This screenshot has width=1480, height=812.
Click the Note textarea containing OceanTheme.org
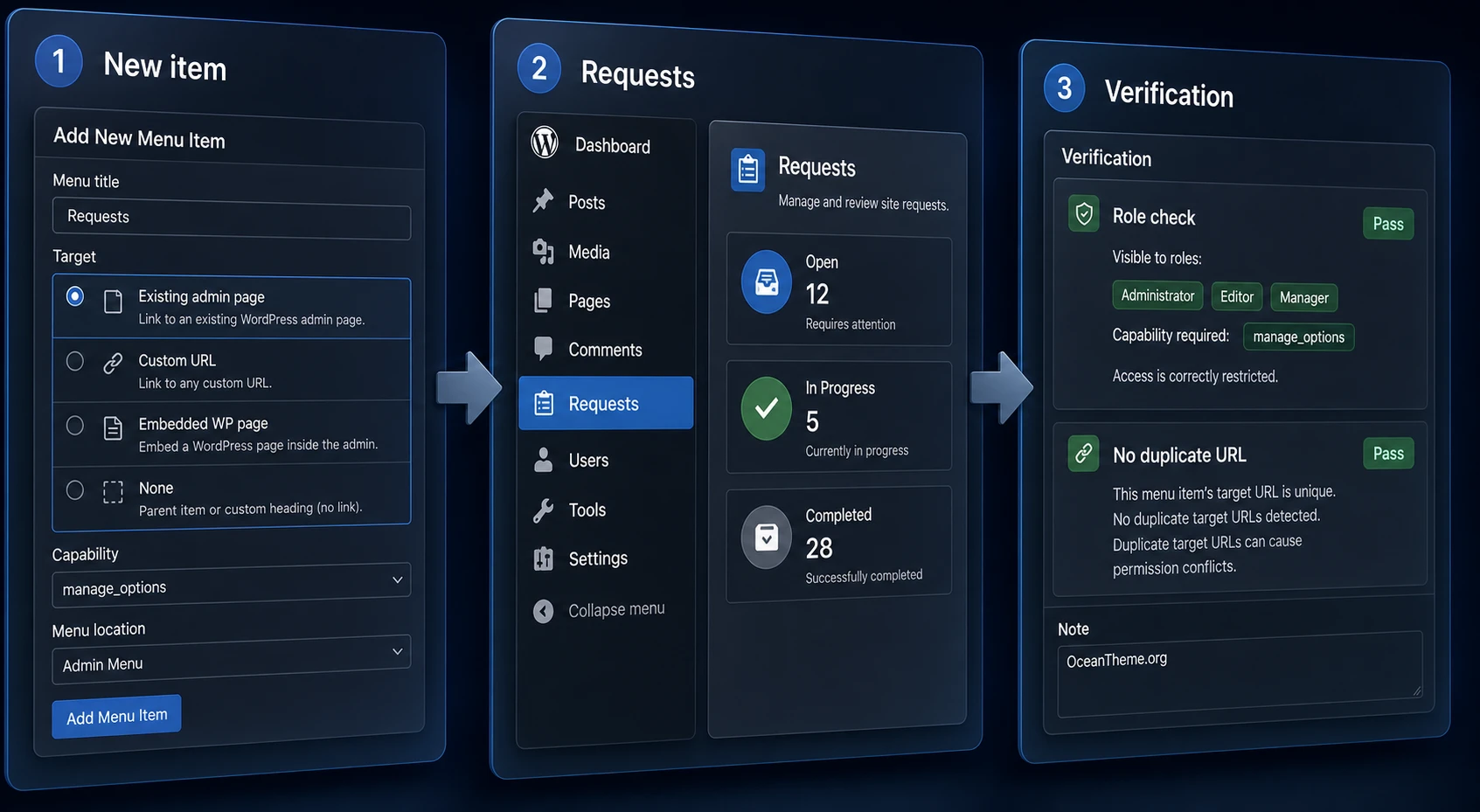click(1240, 674)
